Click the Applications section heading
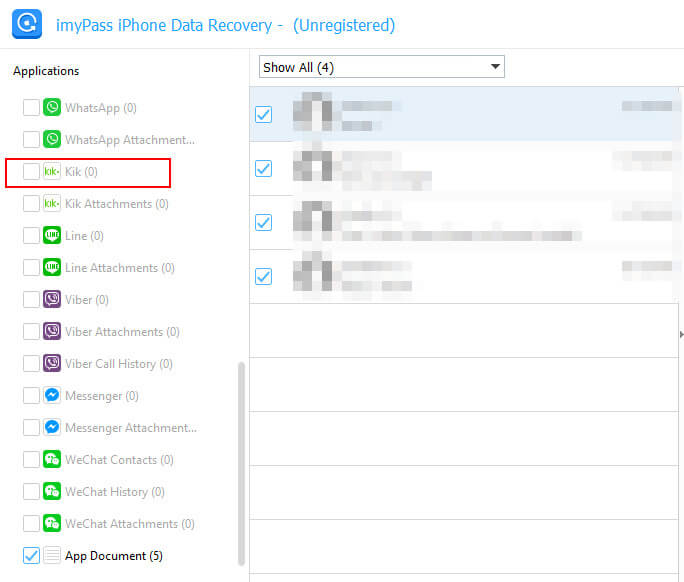 pos(46,71)
